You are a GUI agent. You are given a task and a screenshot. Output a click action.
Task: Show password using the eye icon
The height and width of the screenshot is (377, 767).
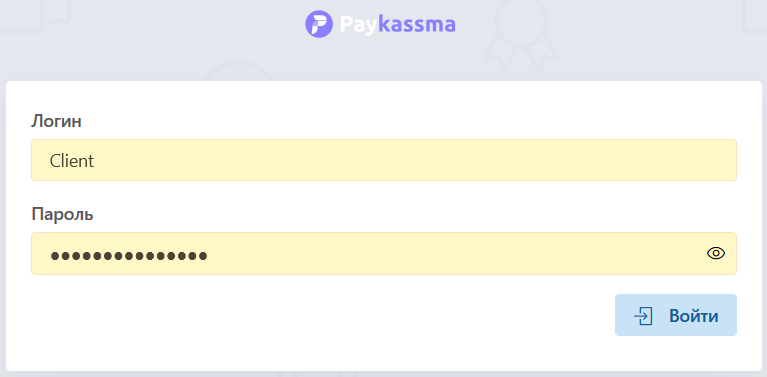pyautogui.click(x=716, y=253)
